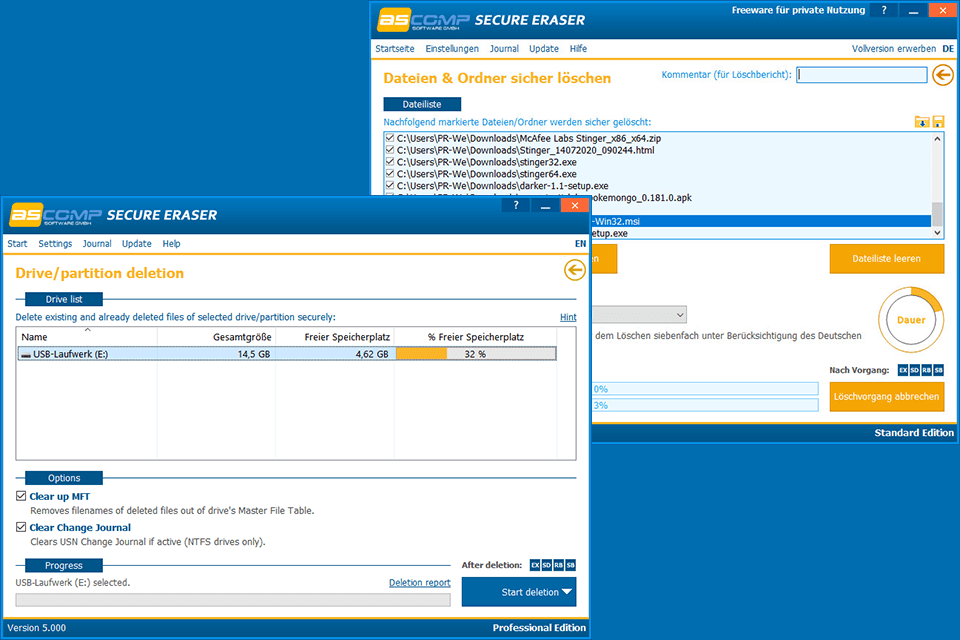The width and height of the screenshot is (960, 640).
Task: Uncheck stinger64.exe in the file list
Action: [x=390, y=173]
